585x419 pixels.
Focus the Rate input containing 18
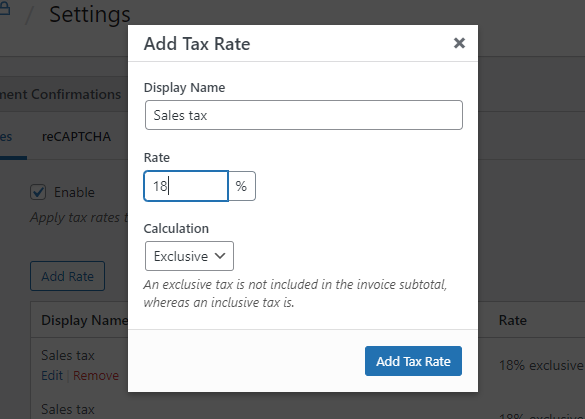tap(186, 186)
